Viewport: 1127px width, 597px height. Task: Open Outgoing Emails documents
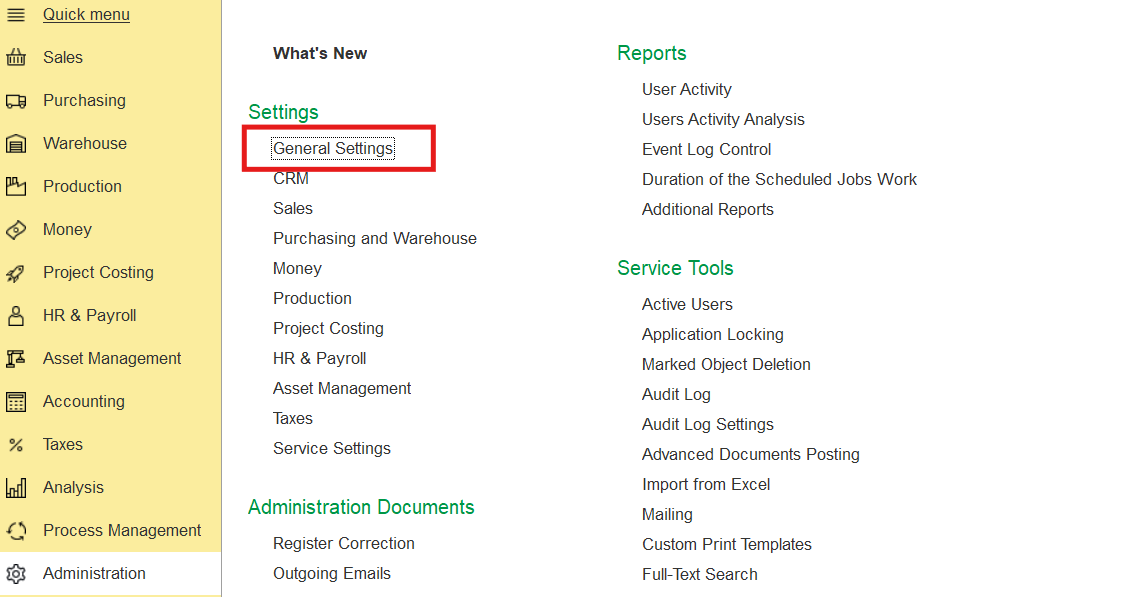click(x=331, y=574)
